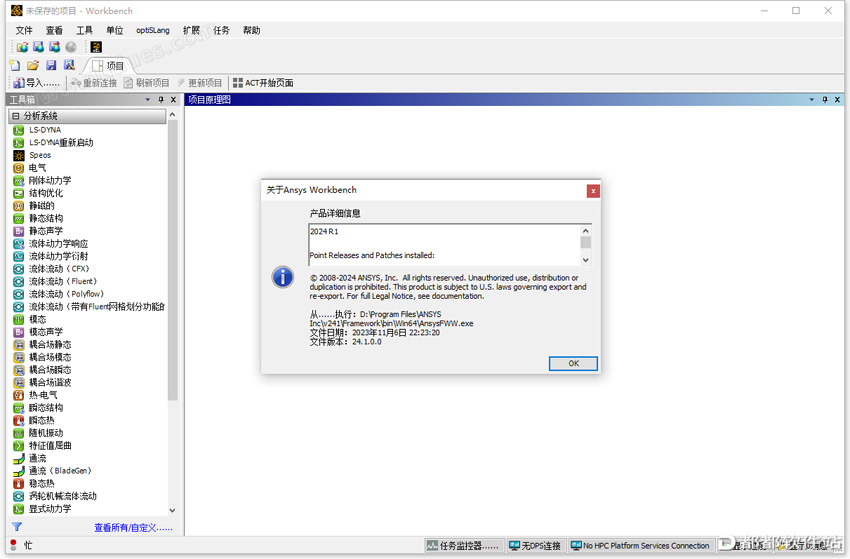Open the 工具 menu
The image size is (850, 559).
85,30
